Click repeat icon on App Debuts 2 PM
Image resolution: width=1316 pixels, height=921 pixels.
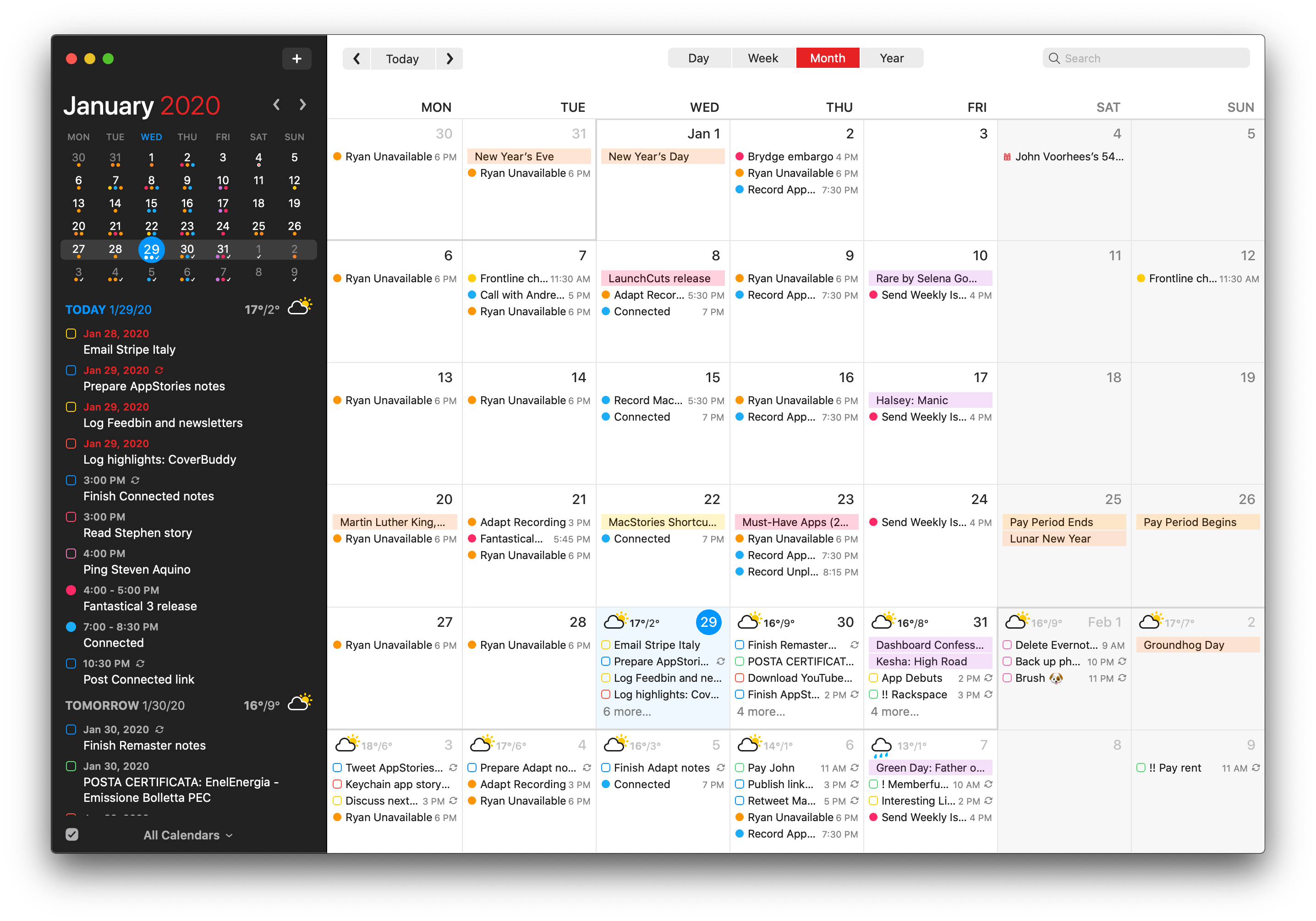click(988, 677)
